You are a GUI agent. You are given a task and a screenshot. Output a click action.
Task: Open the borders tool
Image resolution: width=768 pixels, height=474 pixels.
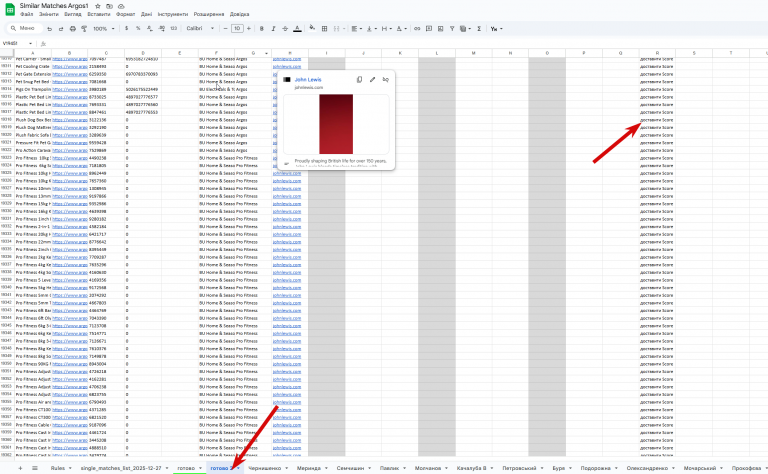coord(324,28)
